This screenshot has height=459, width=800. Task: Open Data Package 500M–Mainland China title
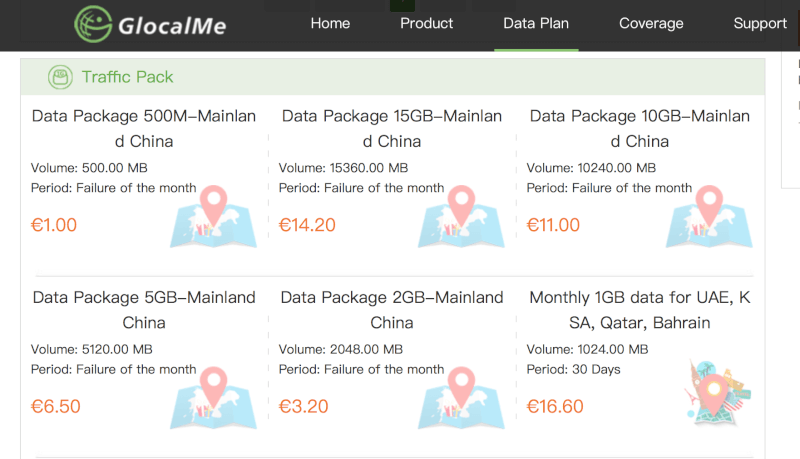[144, 128]
